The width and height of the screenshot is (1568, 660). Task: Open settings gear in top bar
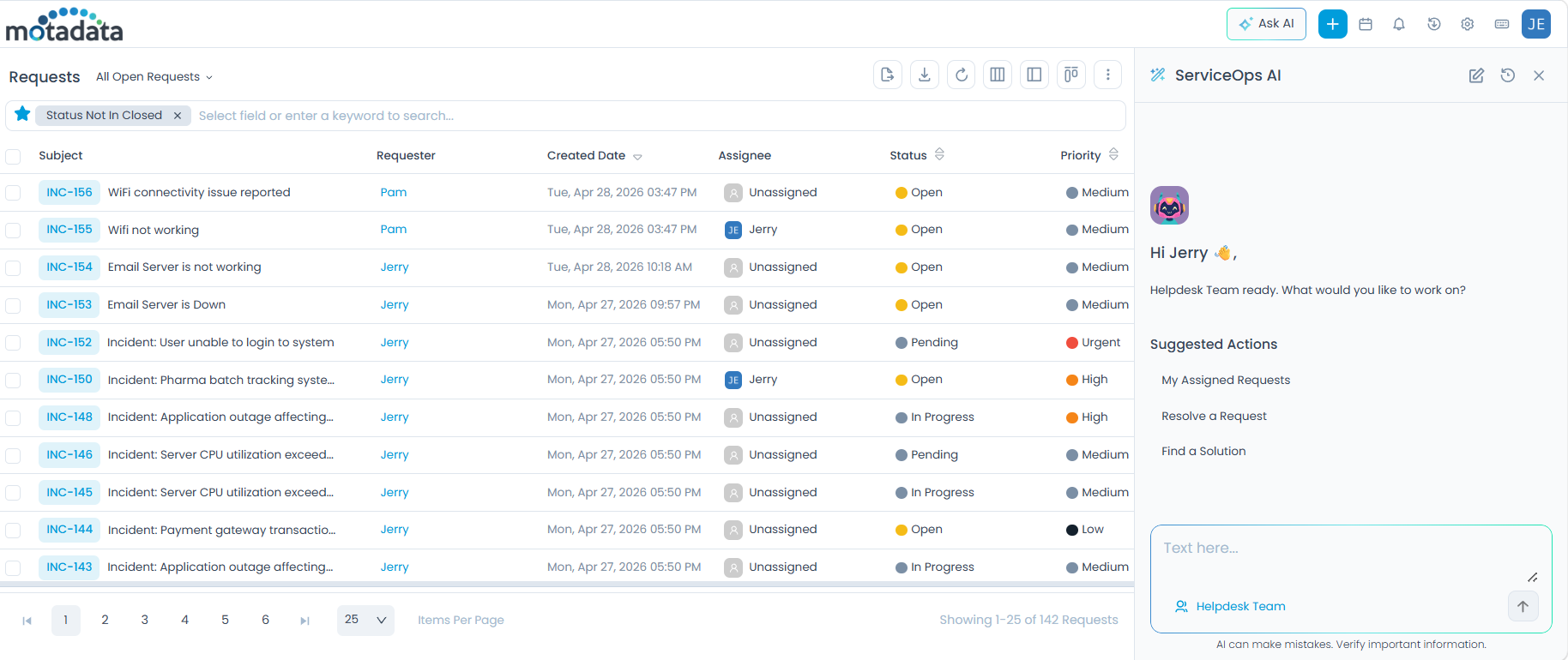[1468, 24]
